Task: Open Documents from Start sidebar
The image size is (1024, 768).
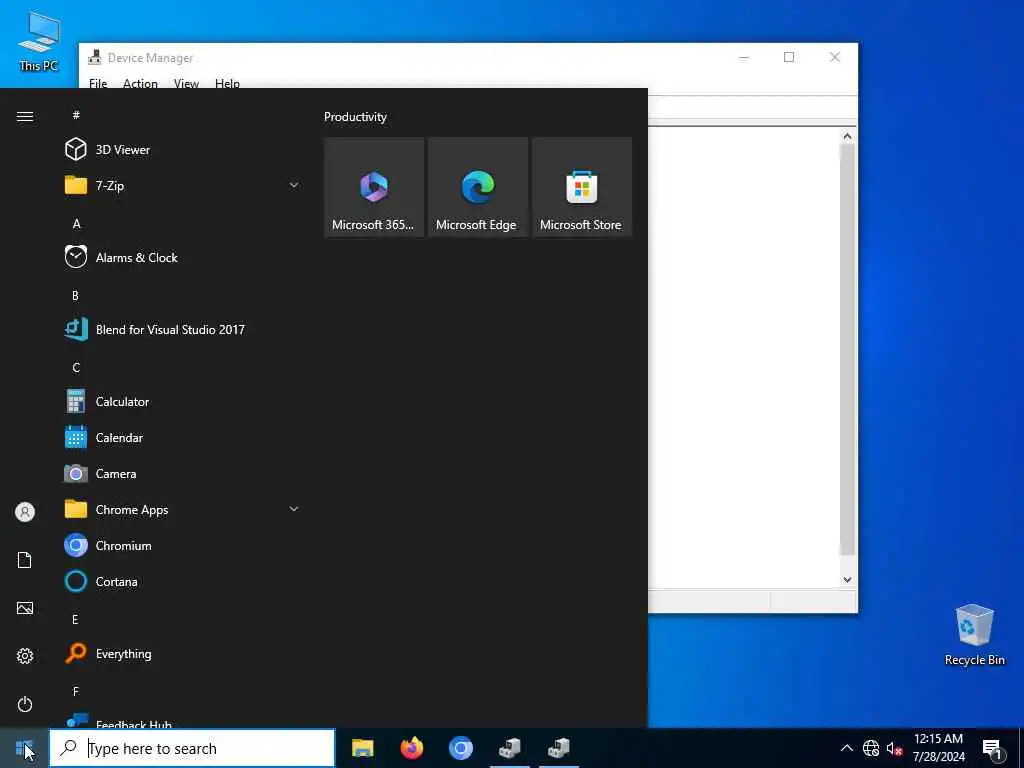Action: coord(25,560)
